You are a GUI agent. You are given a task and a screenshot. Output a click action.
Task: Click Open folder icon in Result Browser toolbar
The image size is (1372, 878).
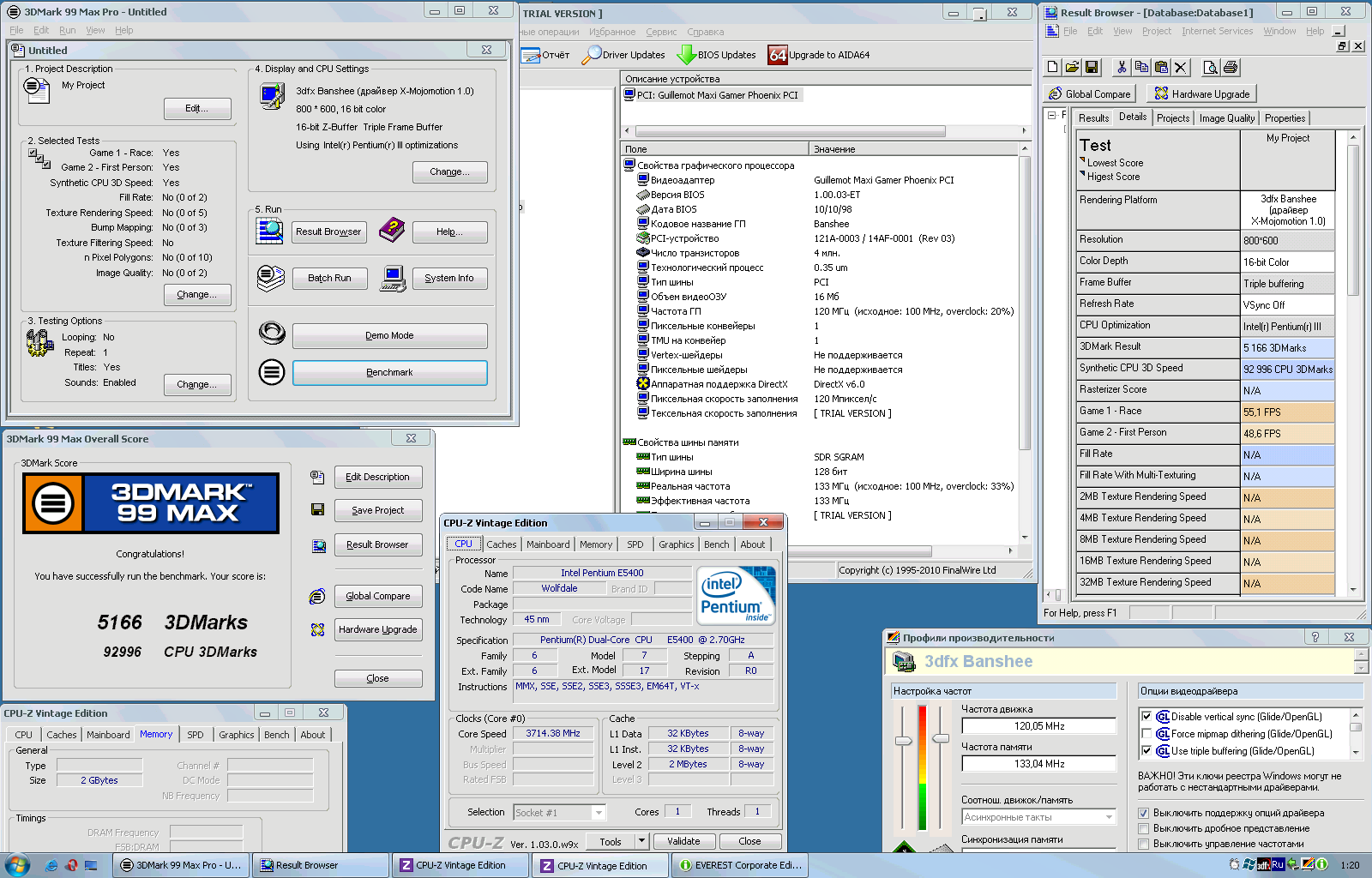1072,67
